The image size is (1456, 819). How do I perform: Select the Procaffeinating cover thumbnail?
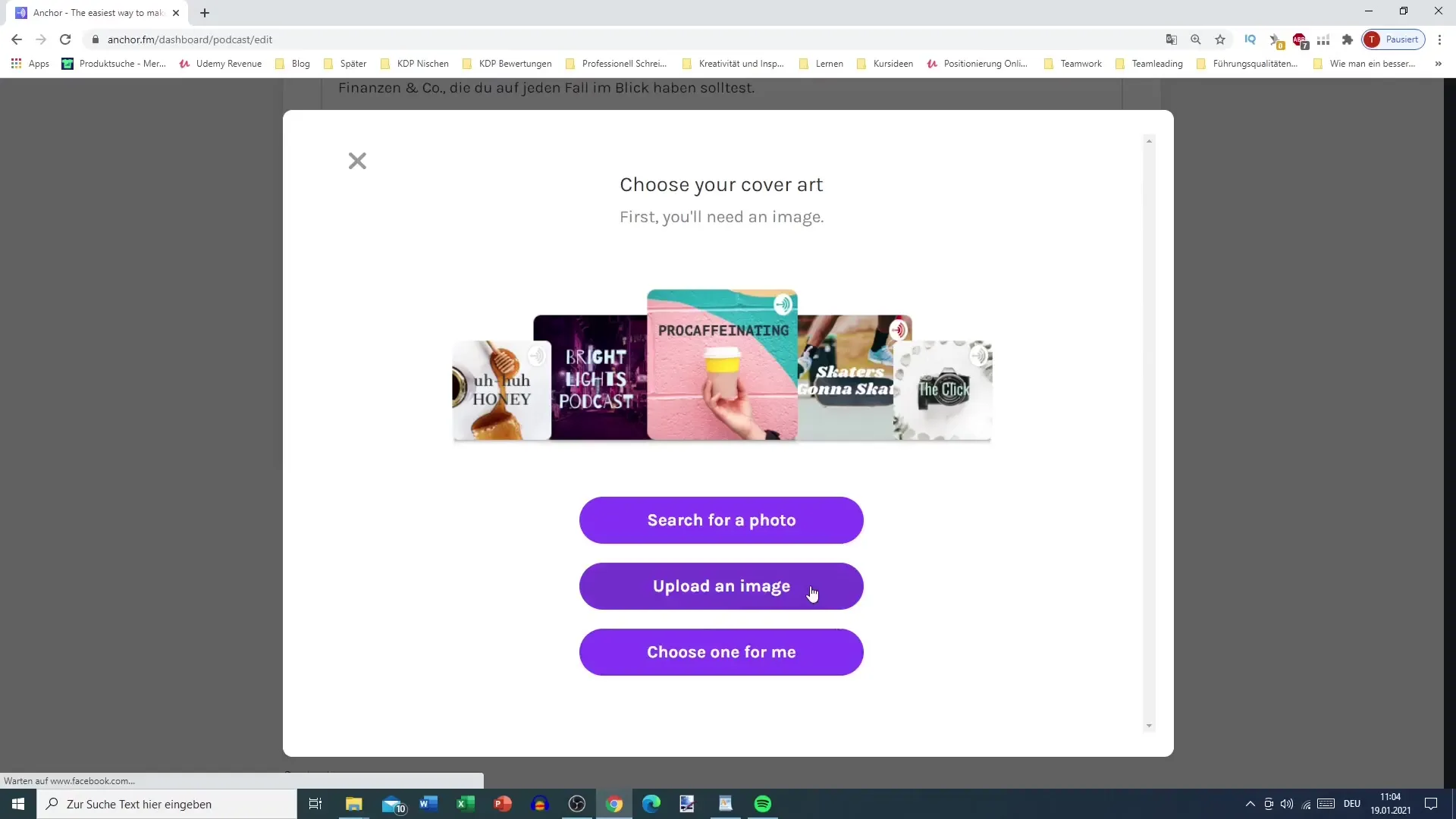pyautogui.click(x=722, y=364)
